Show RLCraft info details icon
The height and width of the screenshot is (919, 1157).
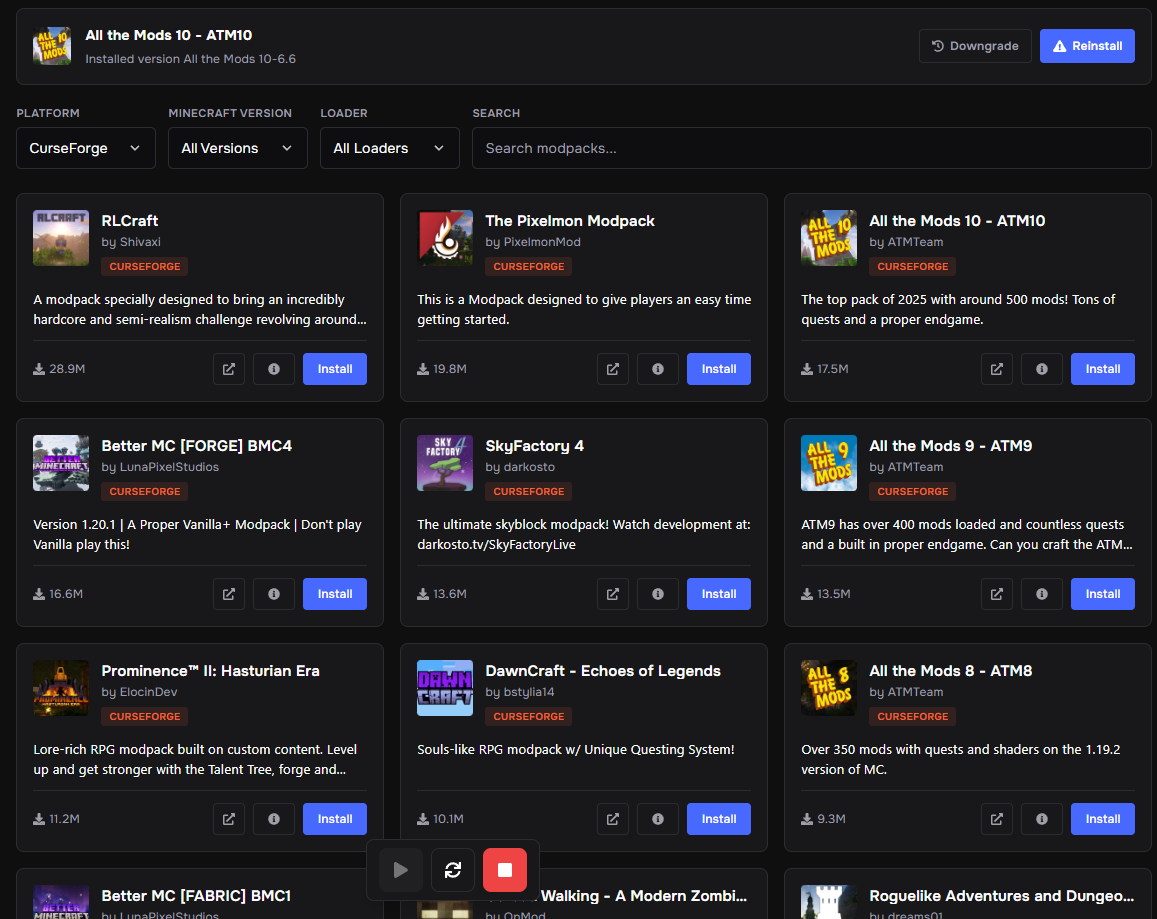[274, 369]
